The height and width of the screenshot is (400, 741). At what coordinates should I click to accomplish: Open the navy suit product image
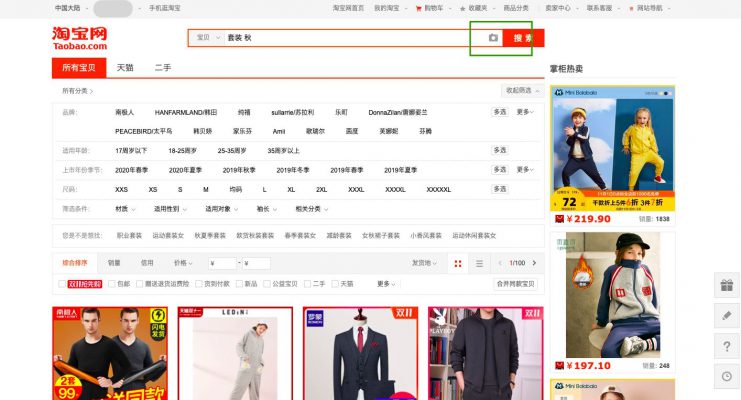361,353
